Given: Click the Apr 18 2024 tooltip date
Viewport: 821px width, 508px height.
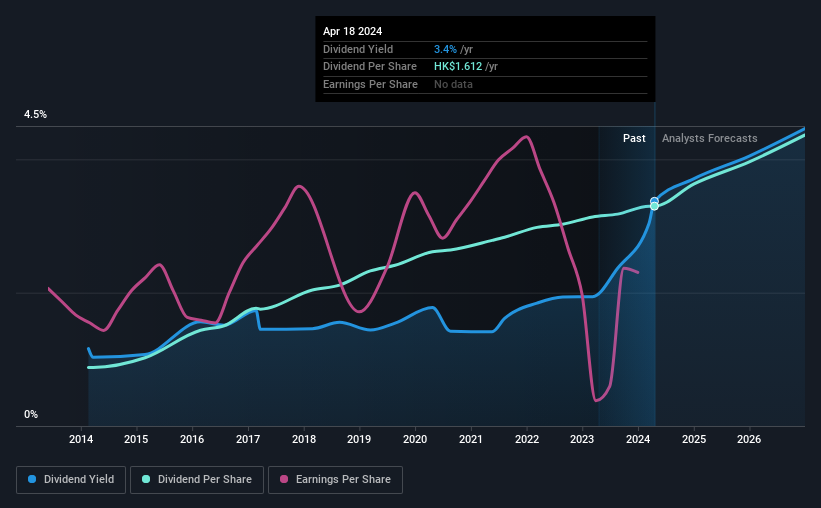Looking at the screenshot, I should 352,31.
